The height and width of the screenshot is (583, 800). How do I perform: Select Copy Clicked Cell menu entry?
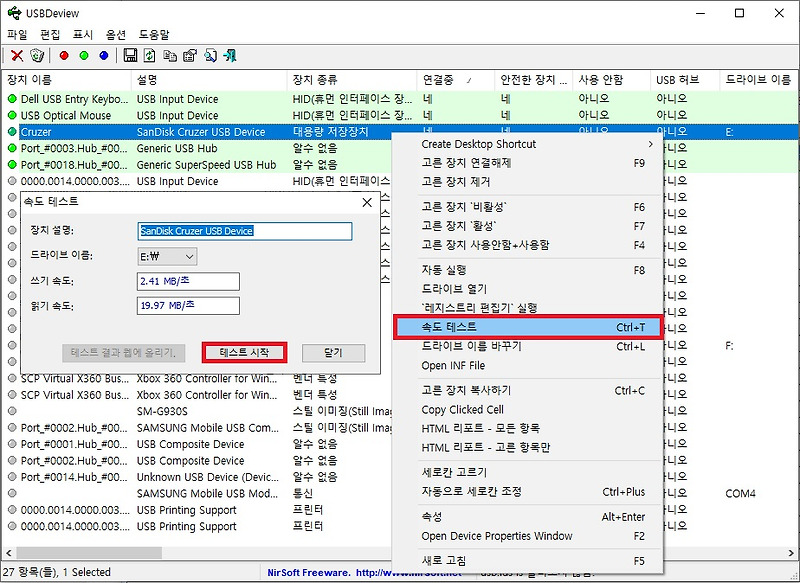(x=528, y=410)
